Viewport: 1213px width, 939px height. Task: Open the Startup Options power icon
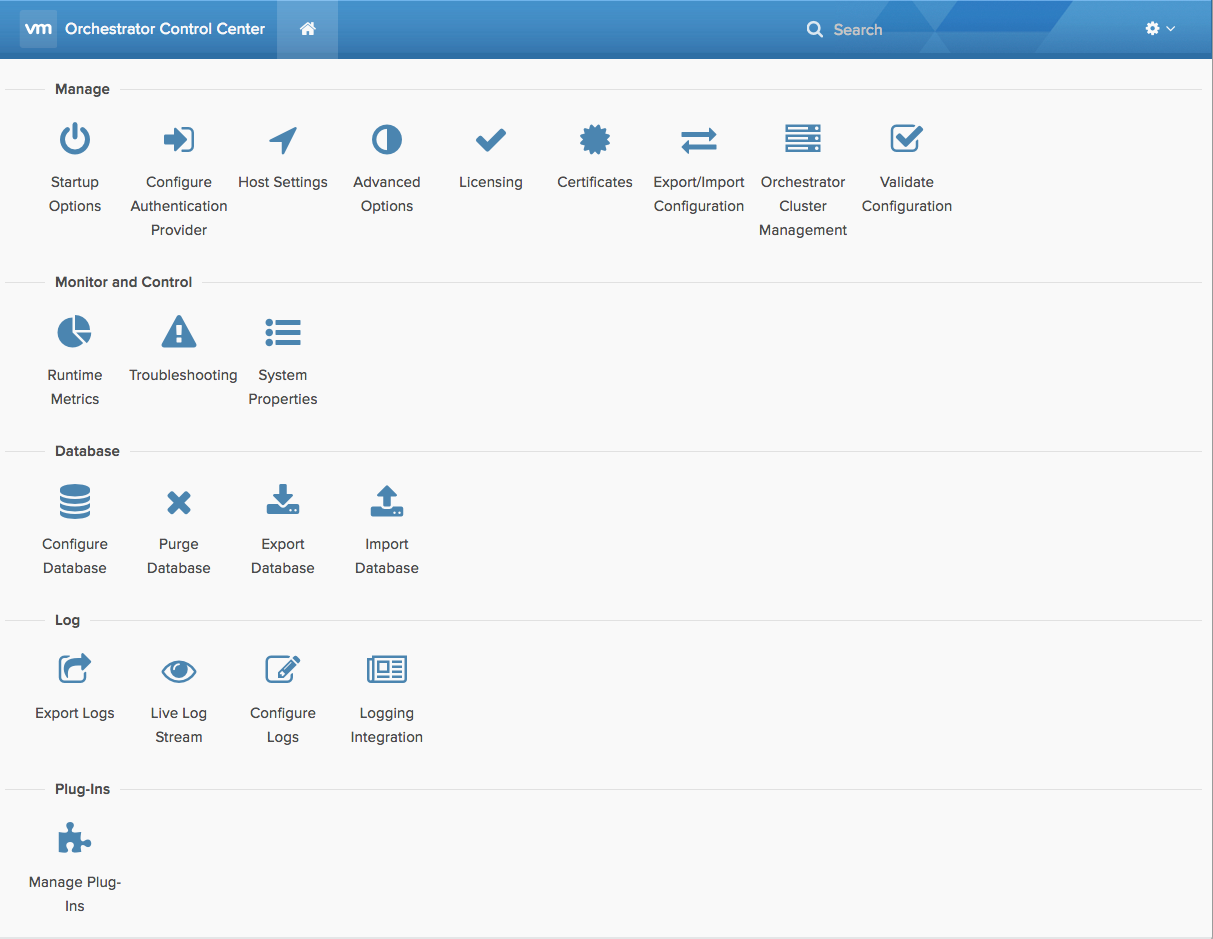(75, 139)
